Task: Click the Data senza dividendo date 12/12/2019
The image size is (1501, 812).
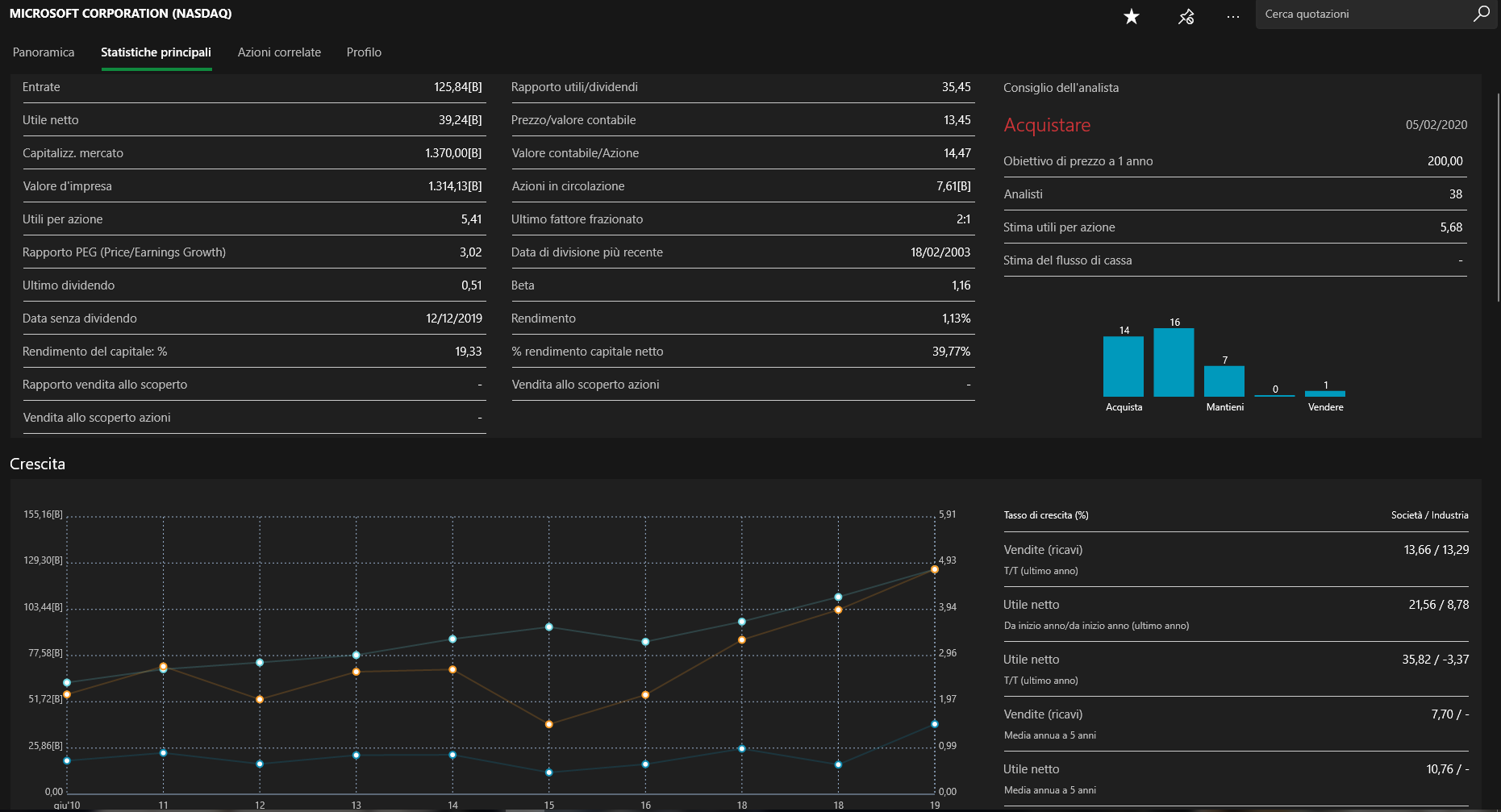Action: pyautogui.click(x=454, y=319)
